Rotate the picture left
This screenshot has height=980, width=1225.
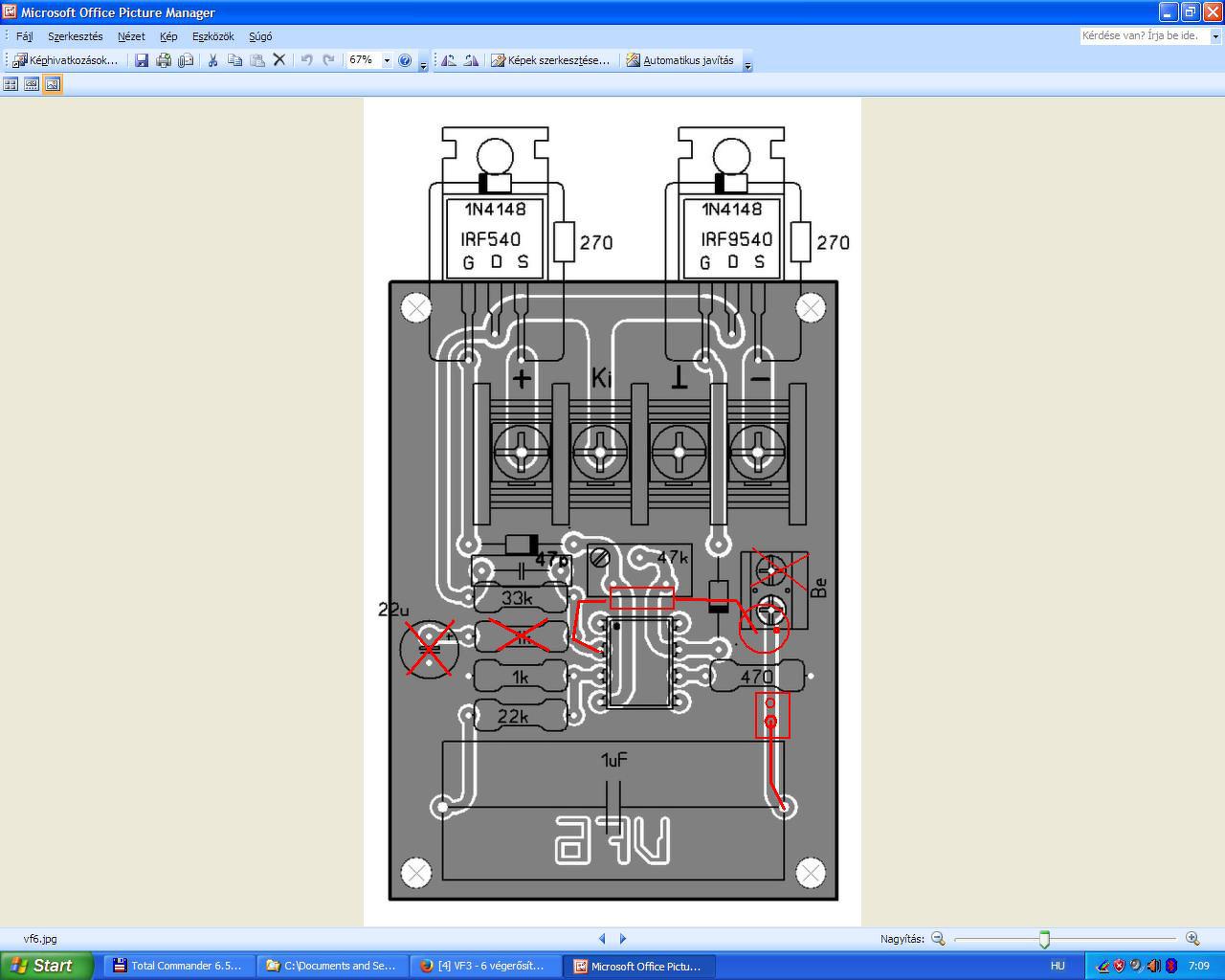pos(449,60)
